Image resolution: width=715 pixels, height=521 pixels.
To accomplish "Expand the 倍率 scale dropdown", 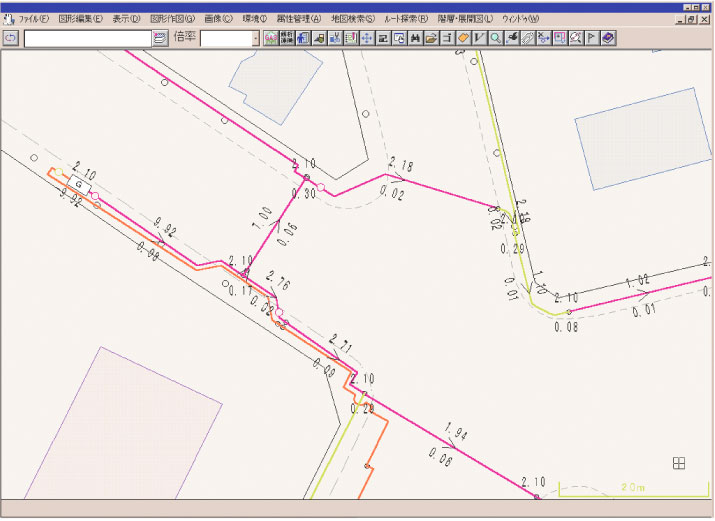I will click(x=255, y=38).
